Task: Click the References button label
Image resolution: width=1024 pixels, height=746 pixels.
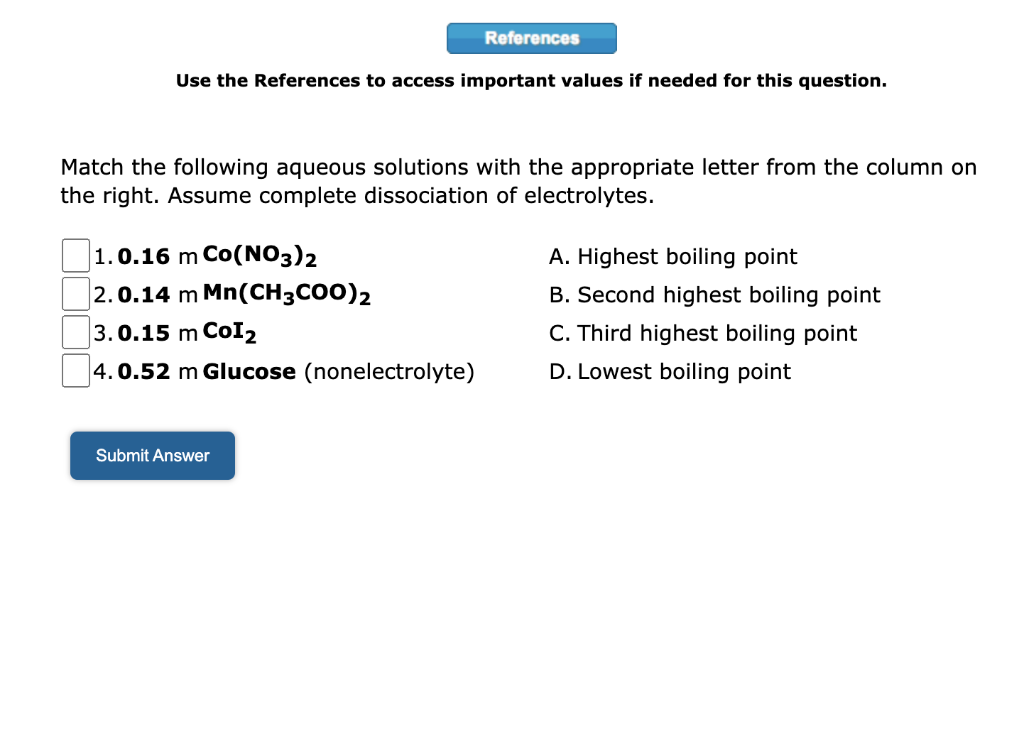Action: coord(531,38)
